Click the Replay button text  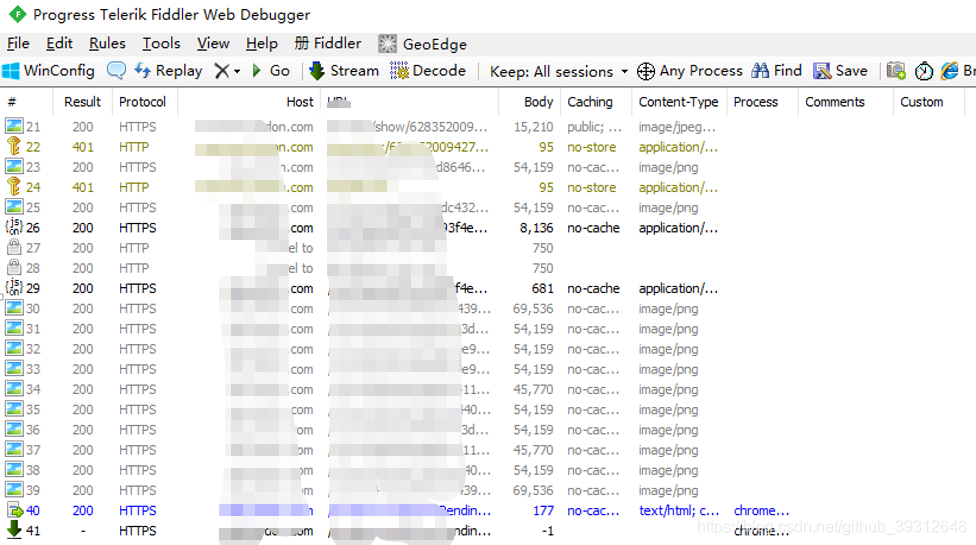(179, 71)
